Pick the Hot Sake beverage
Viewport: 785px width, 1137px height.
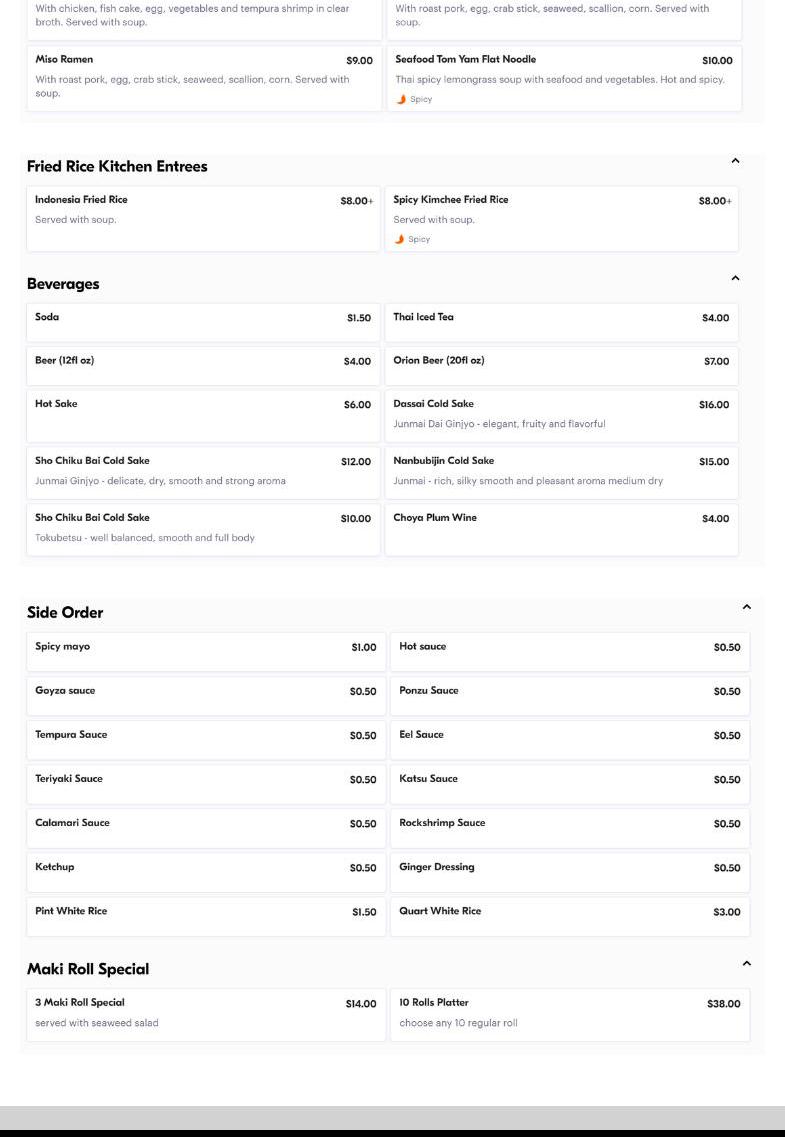pos(203,415)
